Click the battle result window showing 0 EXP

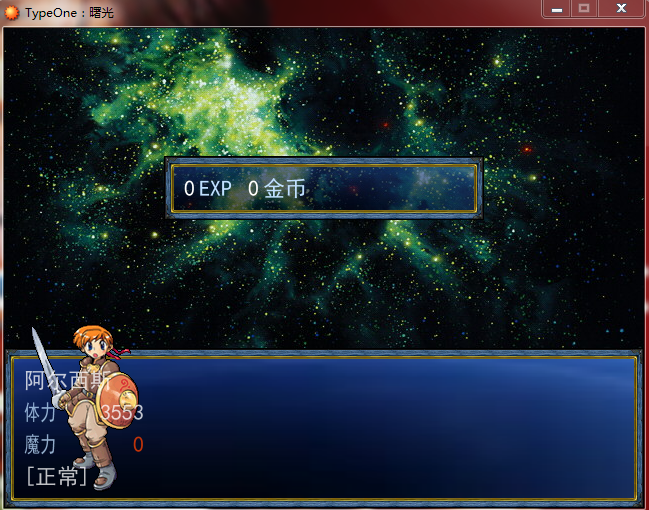(324, 188)
